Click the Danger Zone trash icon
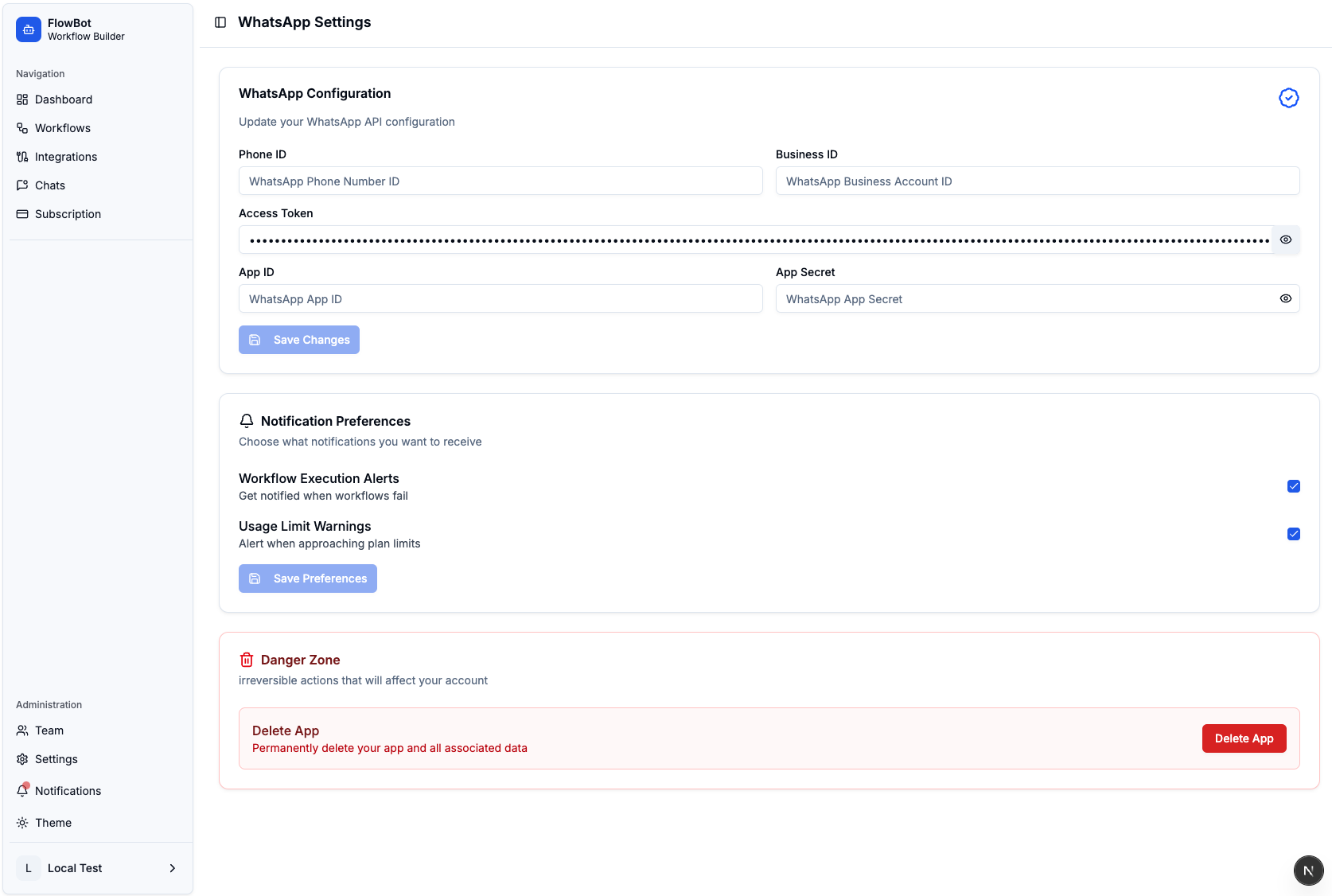This screenshot has height=896, width=1332. 247,660
